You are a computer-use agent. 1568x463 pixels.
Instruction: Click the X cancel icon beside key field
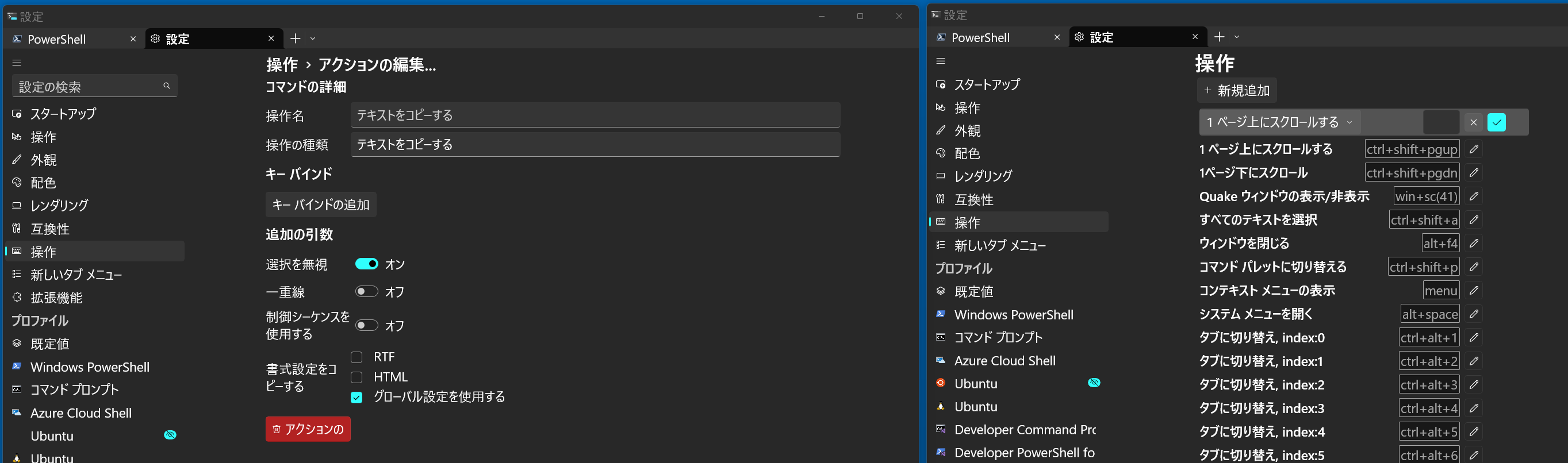tap(1473, 122)
